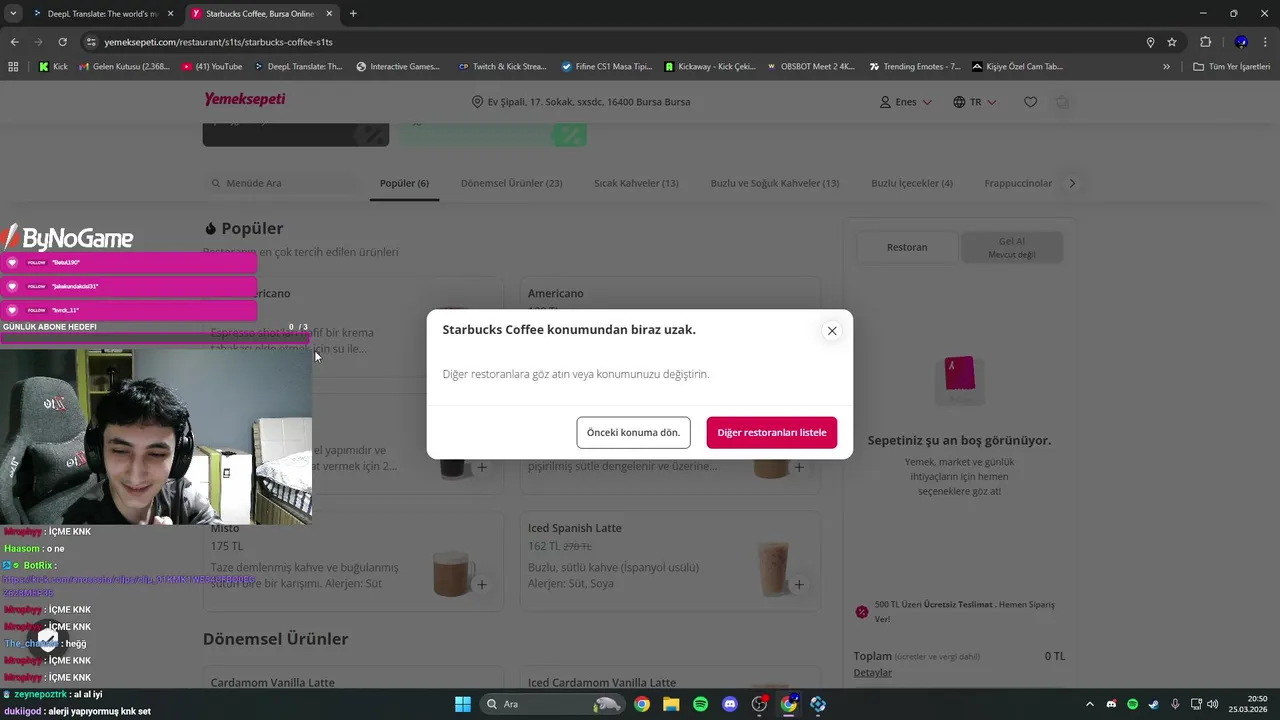Screen dimensions: 1280x720
Task: Open the Windows Start menu
Action: click(x=463, y=704)
